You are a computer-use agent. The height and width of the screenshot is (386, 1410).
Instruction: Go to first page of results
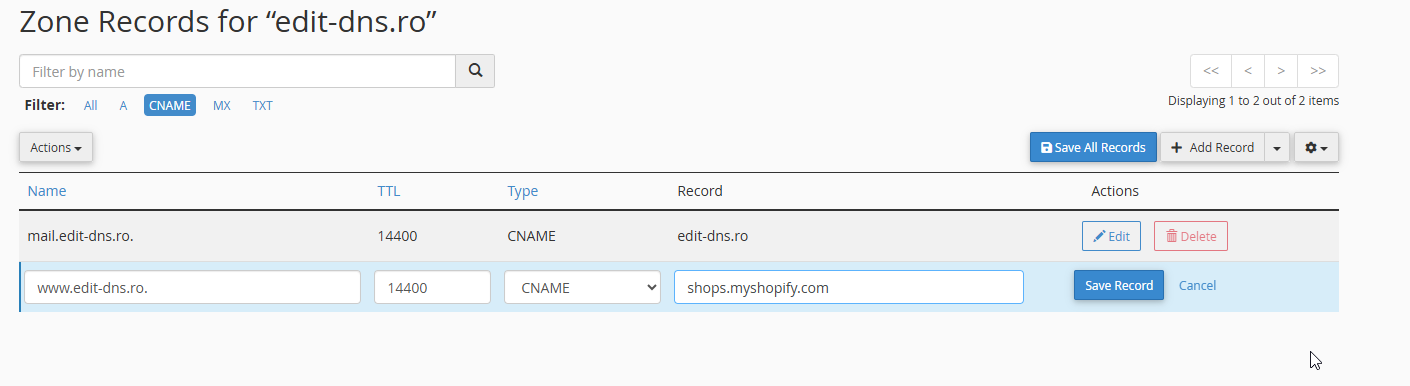click(x=1211, y=71)
